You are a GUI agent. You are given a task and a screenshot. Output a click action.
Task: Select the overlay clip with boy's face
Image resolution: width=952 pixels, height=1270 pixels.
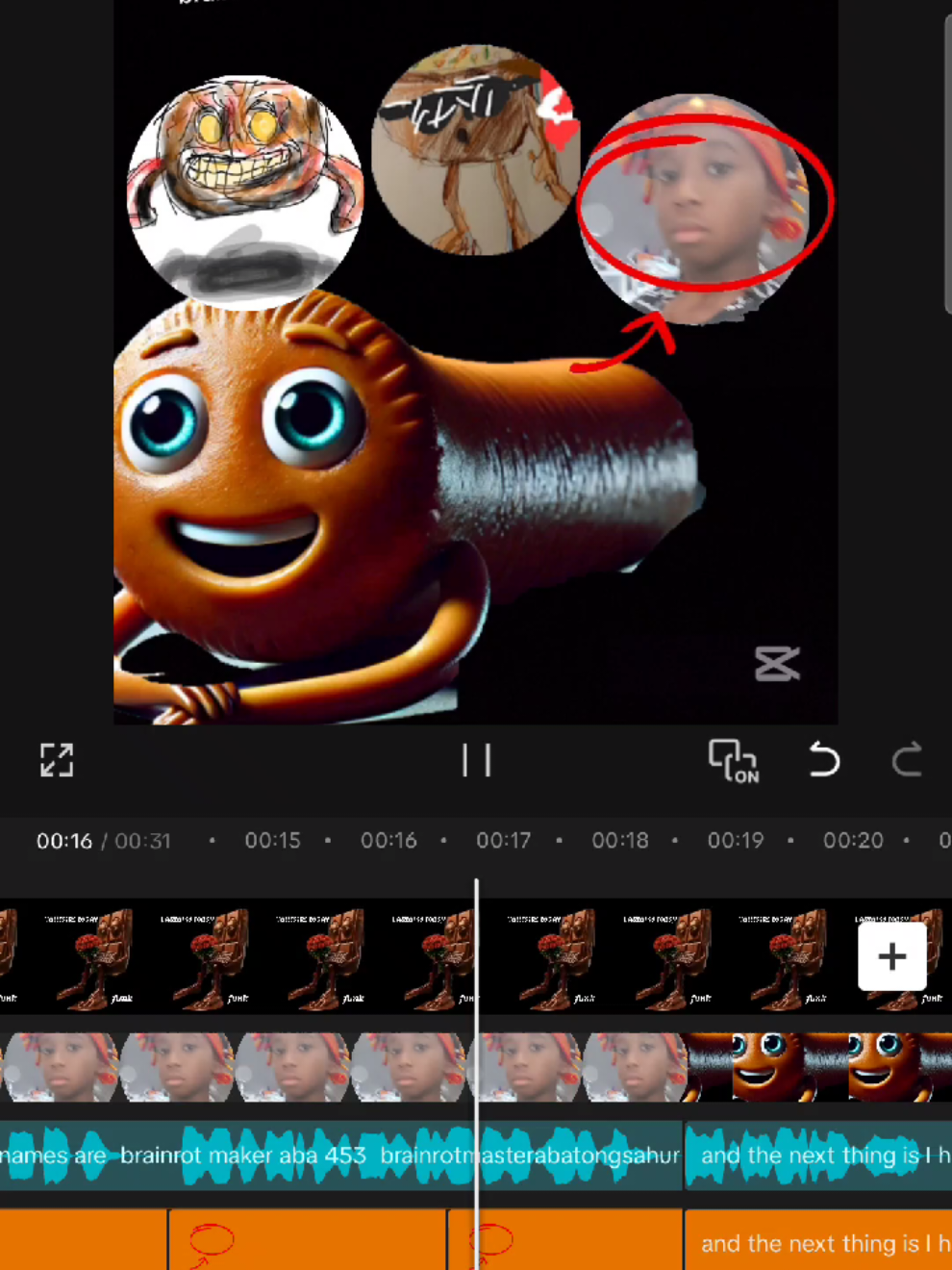click(x=341, y=1067)
